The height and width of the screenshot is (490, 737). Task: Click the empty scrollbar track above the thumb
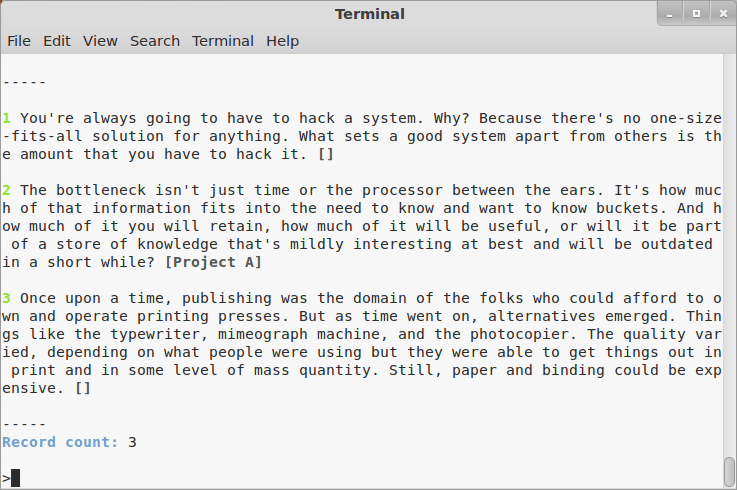click(x=729, y=250)
